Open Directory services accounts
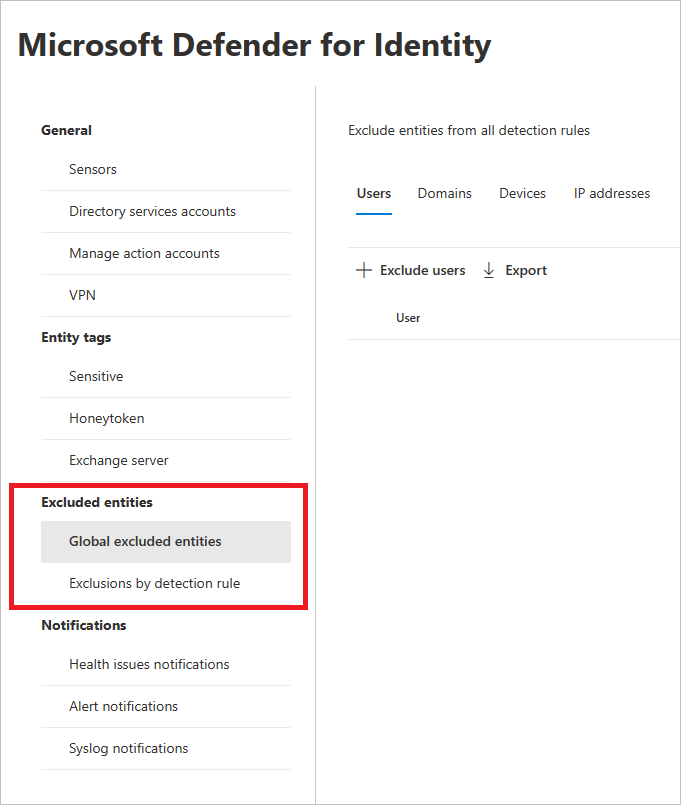The width and height of the screenshot is (681, 805). [x=152, y=211]
